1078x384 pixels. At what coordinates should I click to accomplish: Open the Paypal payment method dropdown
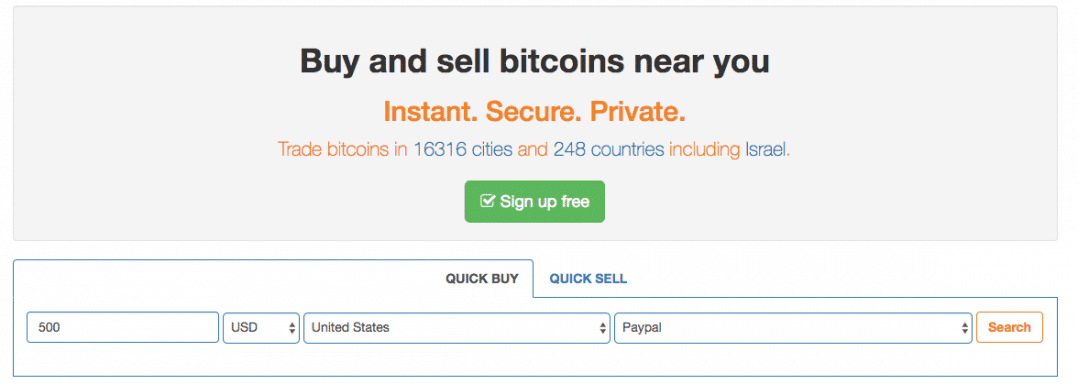(x=793, y=328)
